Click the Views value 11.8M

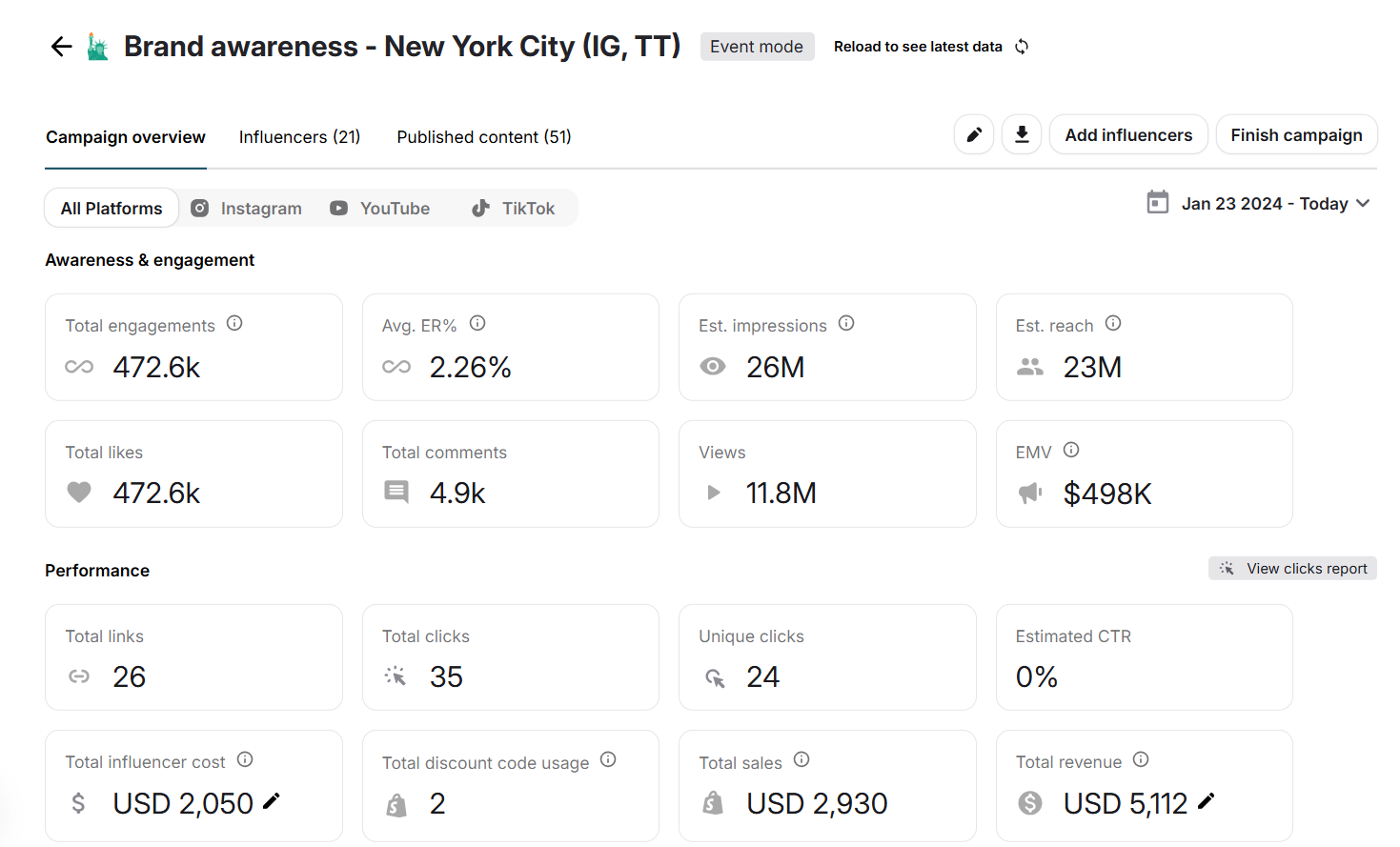click(781, 494)
